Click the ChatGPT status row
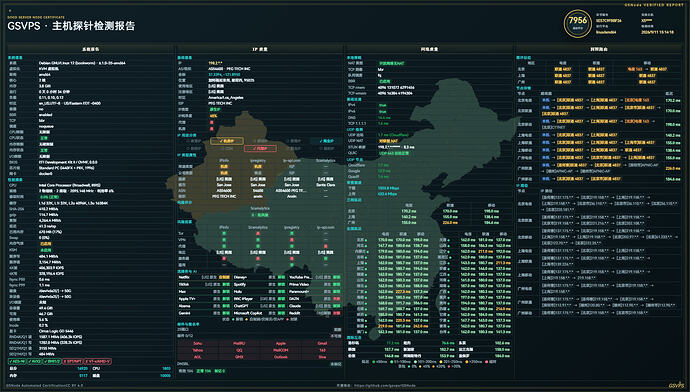 (260, 306)
